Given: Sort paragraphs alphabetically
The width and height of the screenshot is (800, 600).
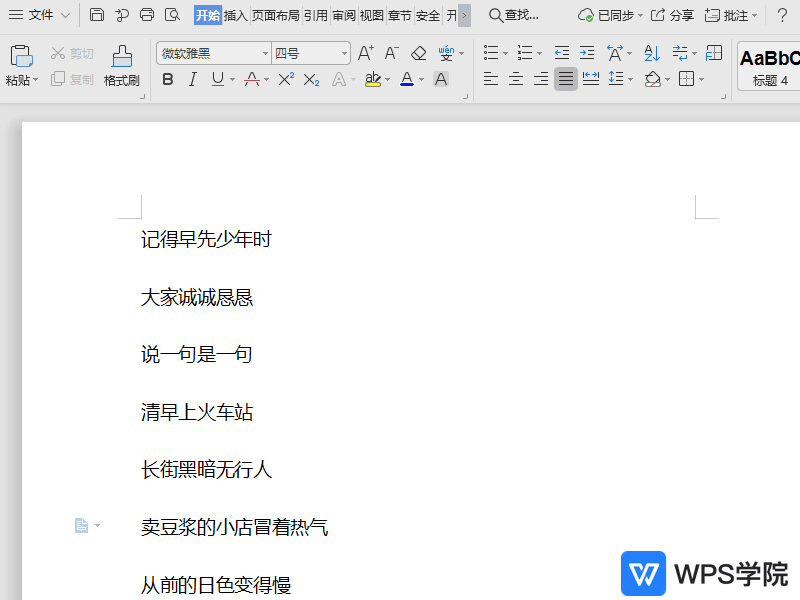Looking at the screenshot, I should tap(650, 52).
